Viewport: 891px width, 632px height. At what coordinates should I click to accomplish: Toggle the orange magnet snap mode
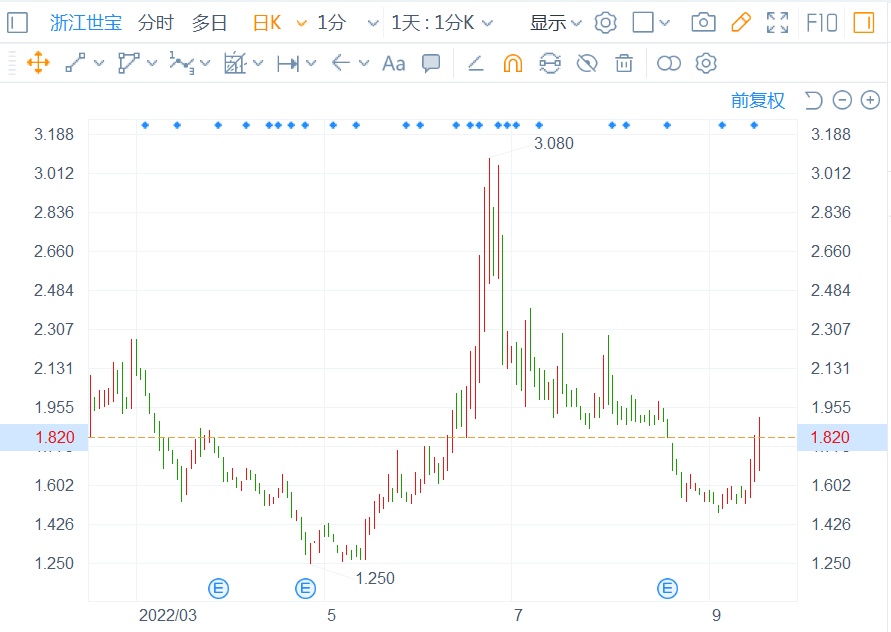pos(513,63)
